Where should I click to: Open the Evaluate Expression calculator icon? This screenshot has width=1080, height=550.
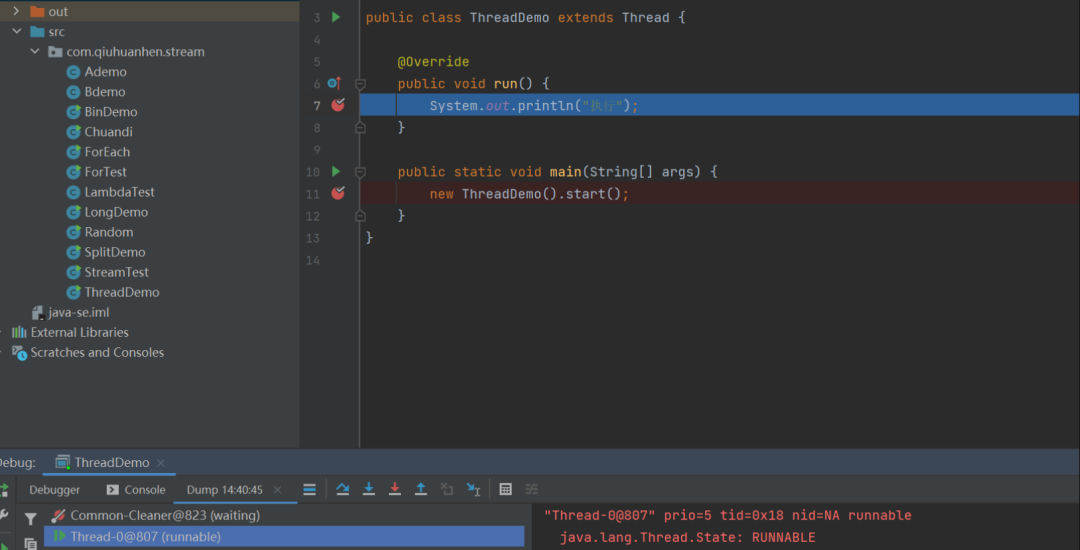point(506,489)
